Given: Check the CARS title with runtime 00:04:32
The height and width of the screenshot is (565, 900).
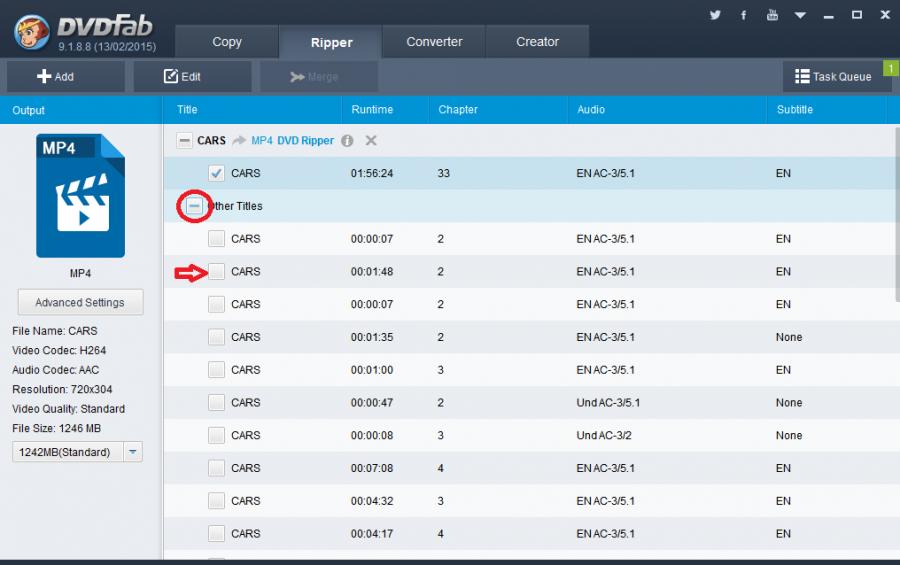Looking at the screenshot, I should 216,500.
